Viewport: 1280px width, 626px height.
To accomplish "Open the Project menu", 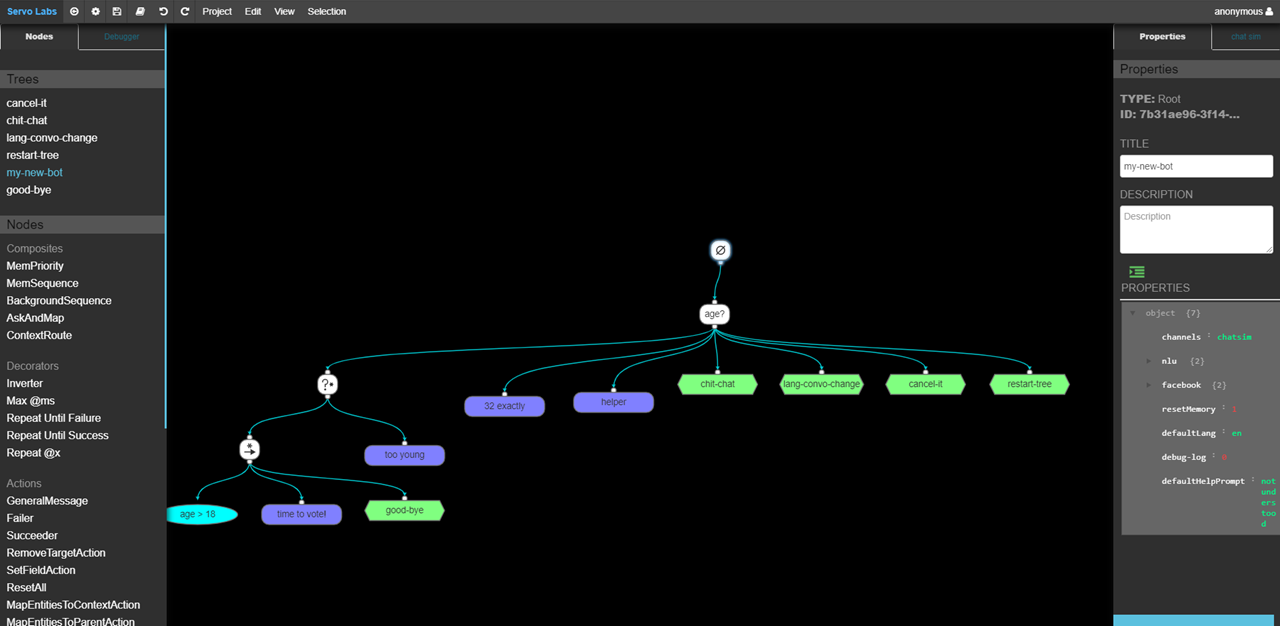I will pos(217,12).
